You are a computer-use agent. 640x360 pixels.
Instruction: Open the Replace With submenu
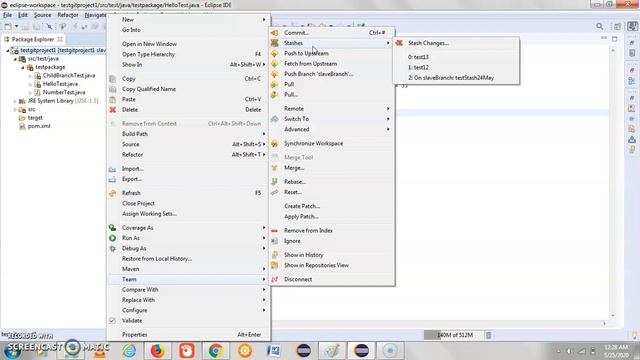pyautogui.click(x=188, y=300)
